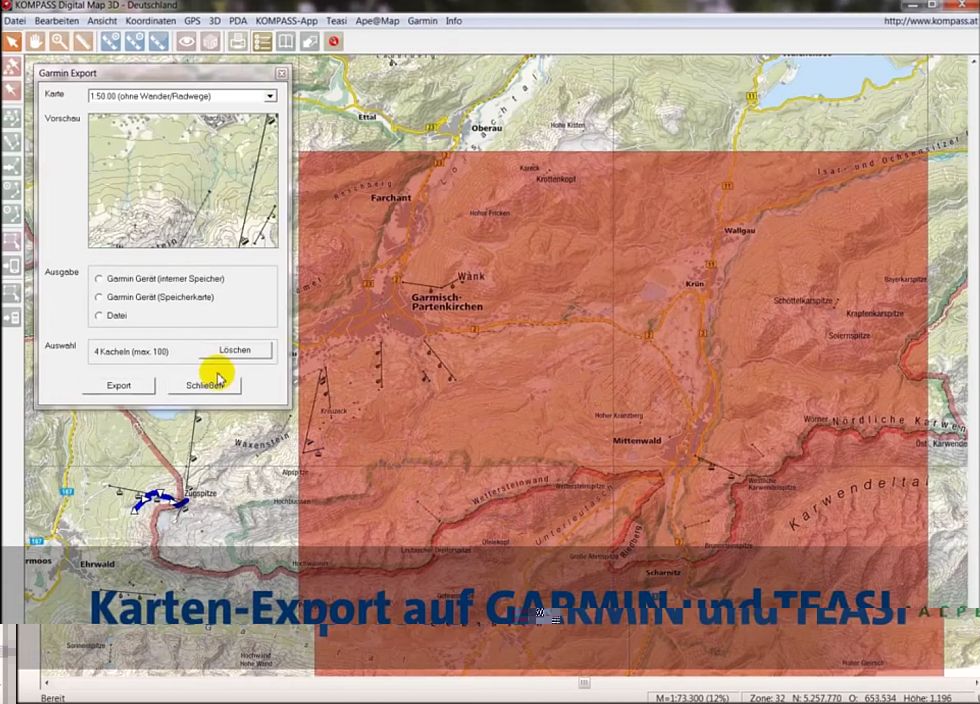The height and width of the screenshot is (704, 980).
Task: Open the book icon in toolbar
Action: click(x=286, y=41)
